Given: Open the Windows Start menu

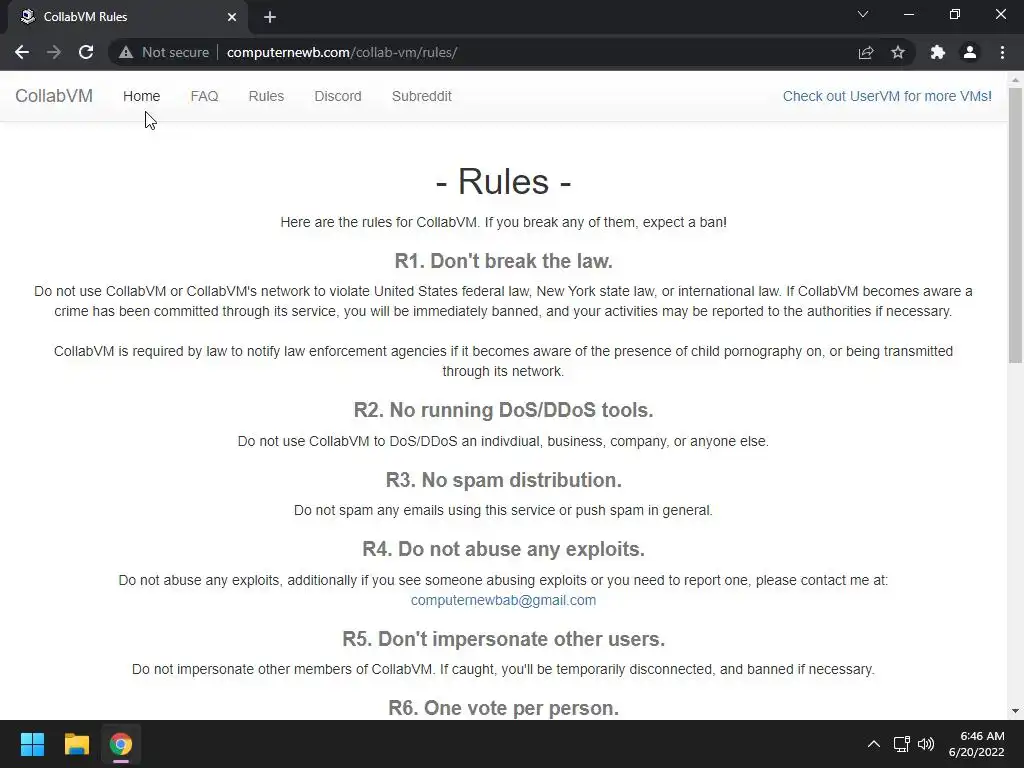Looking at the screenshot, I should (x=32, y=744).
